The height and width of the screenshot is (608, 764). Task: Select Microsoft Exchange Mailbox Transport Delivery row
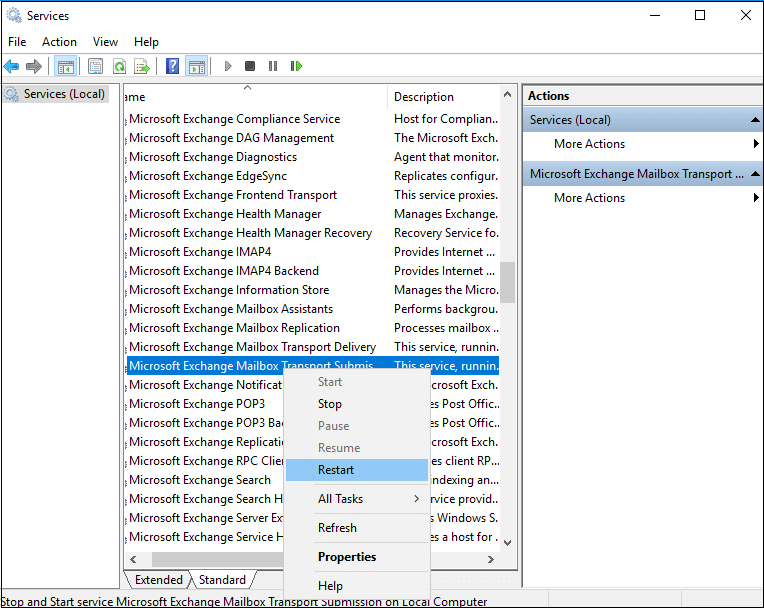[312, 347]
